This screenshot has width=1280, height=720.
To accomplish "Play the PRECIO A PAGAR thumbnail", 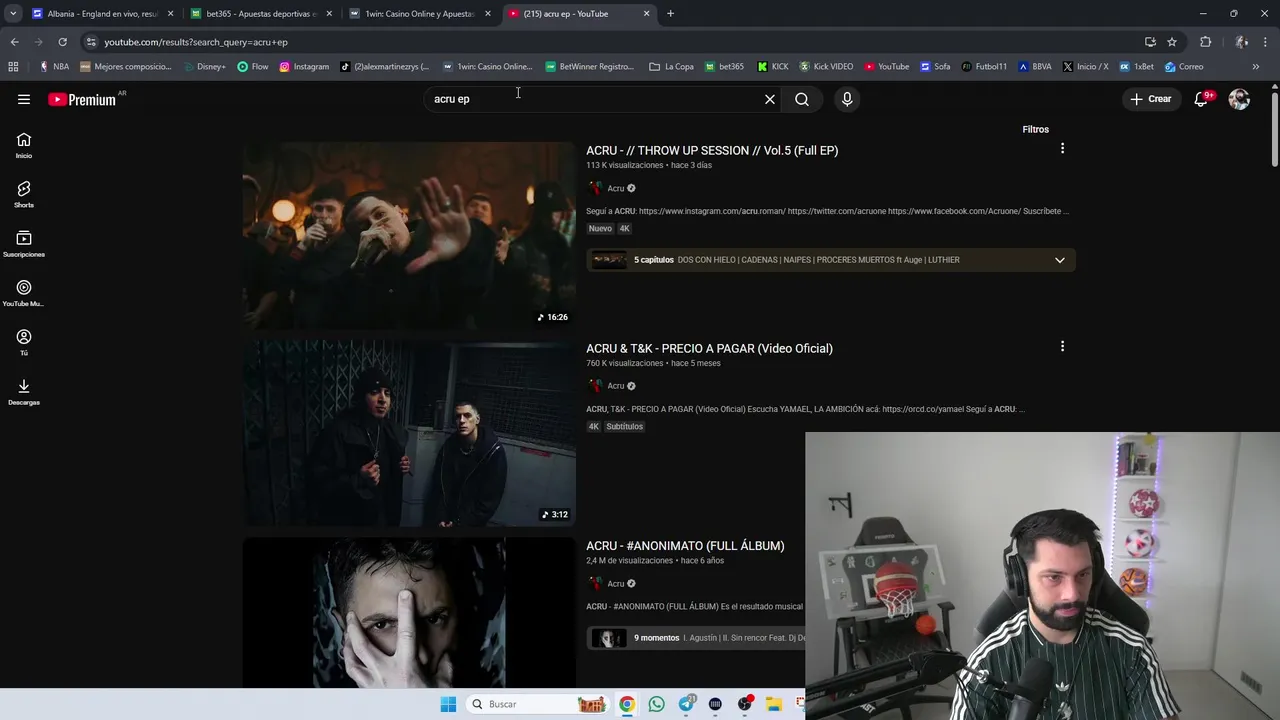I will 409,432.
